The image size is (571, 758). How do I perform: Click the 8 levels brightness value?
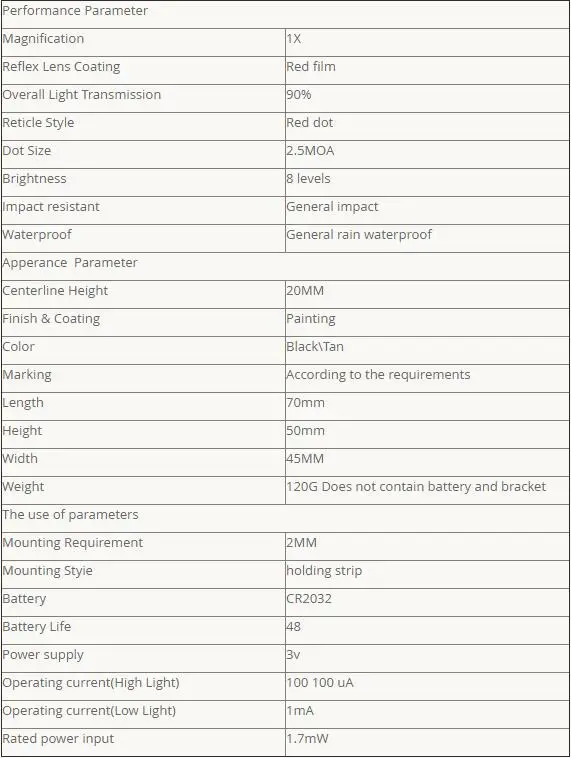point(308,179)
